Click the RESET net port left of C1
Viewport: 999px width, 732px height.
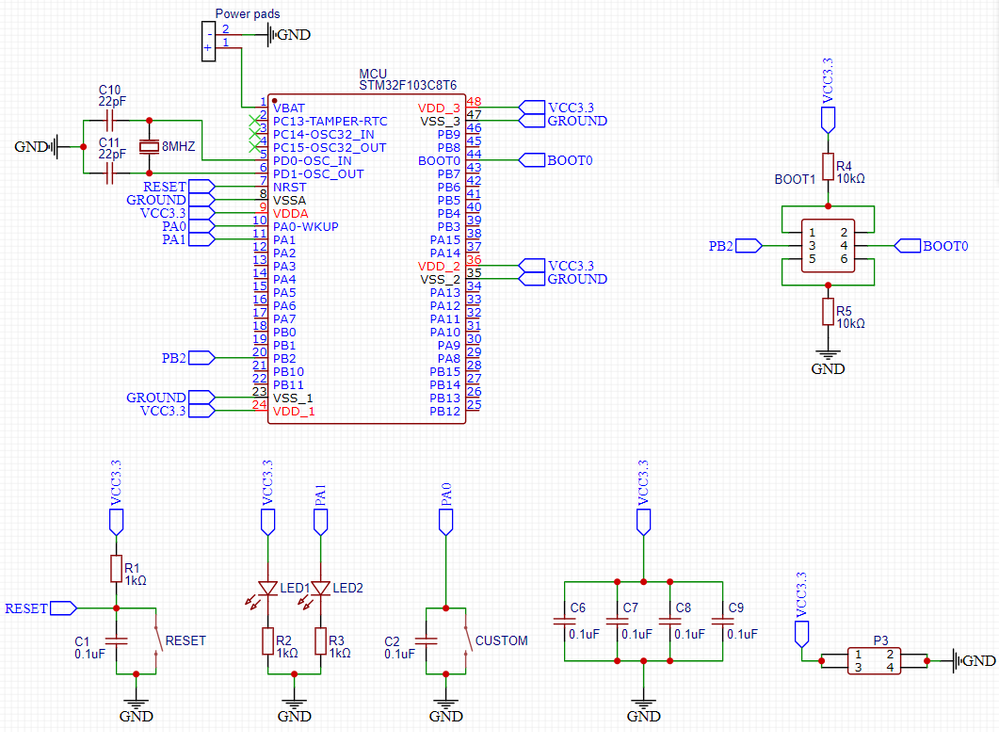[x=41, y=608]
